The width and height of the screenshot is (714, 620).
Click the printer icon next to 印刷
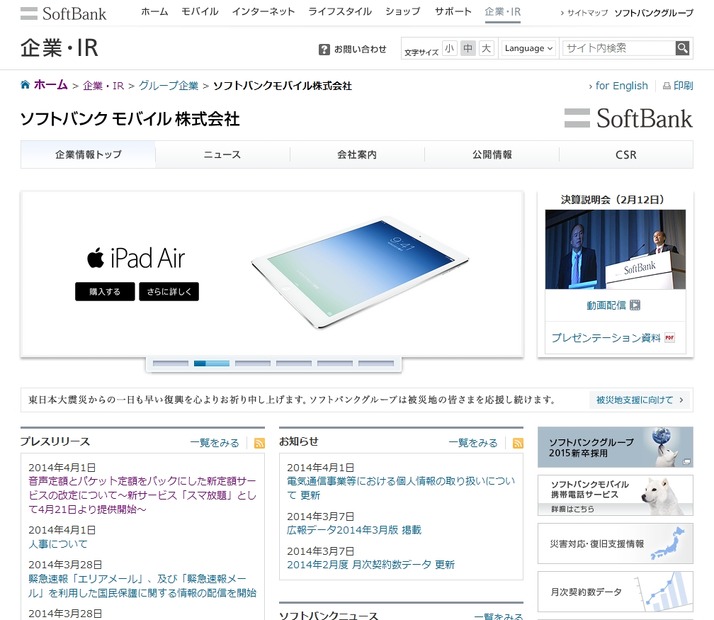(666, 86)
